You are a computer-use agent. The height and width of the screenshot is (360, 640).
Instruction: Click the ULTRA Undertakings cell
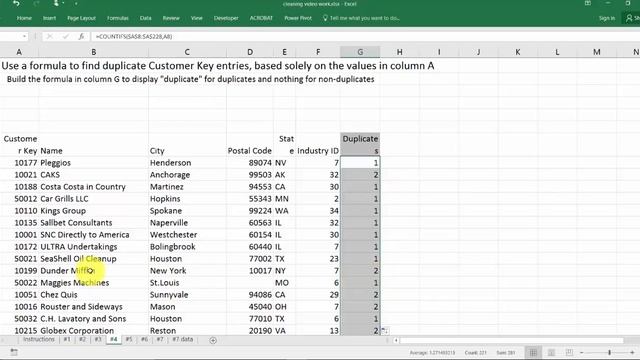point(93,247)
